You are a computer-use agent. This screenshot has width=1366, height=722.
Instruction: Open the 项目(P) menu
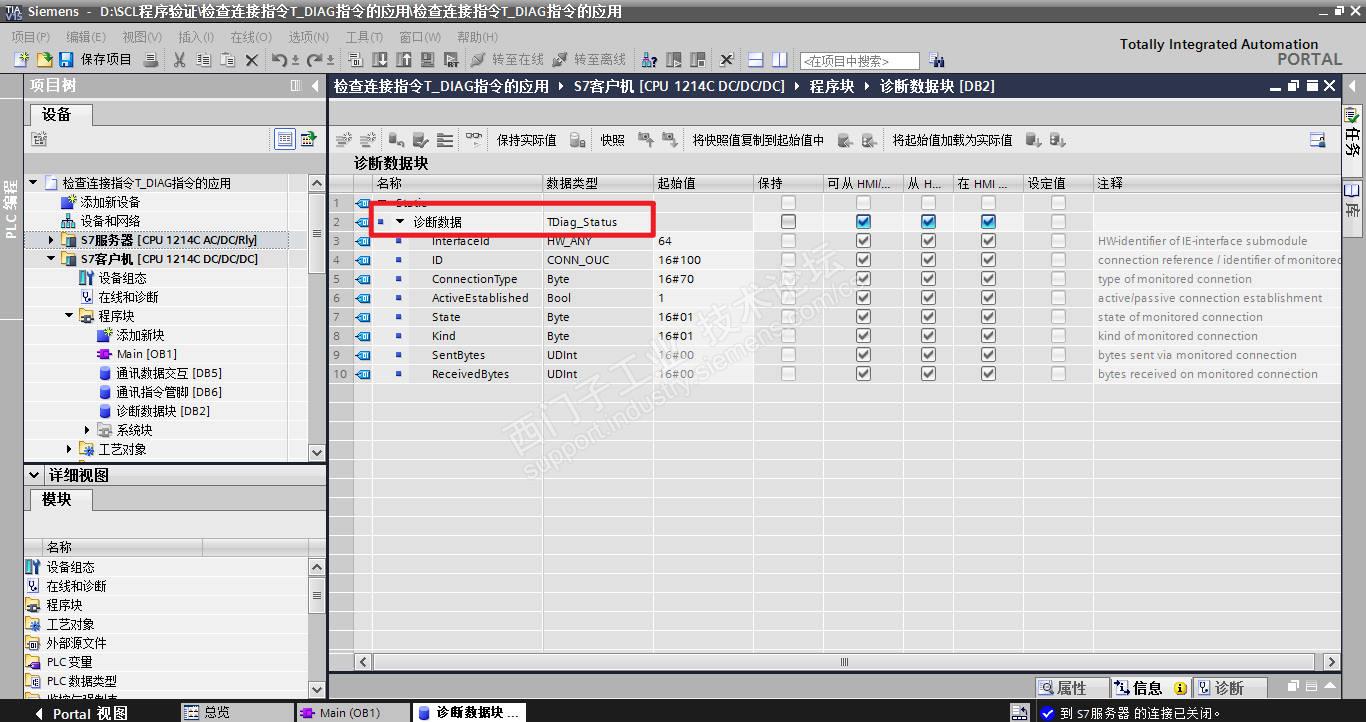tap(30, 37)
